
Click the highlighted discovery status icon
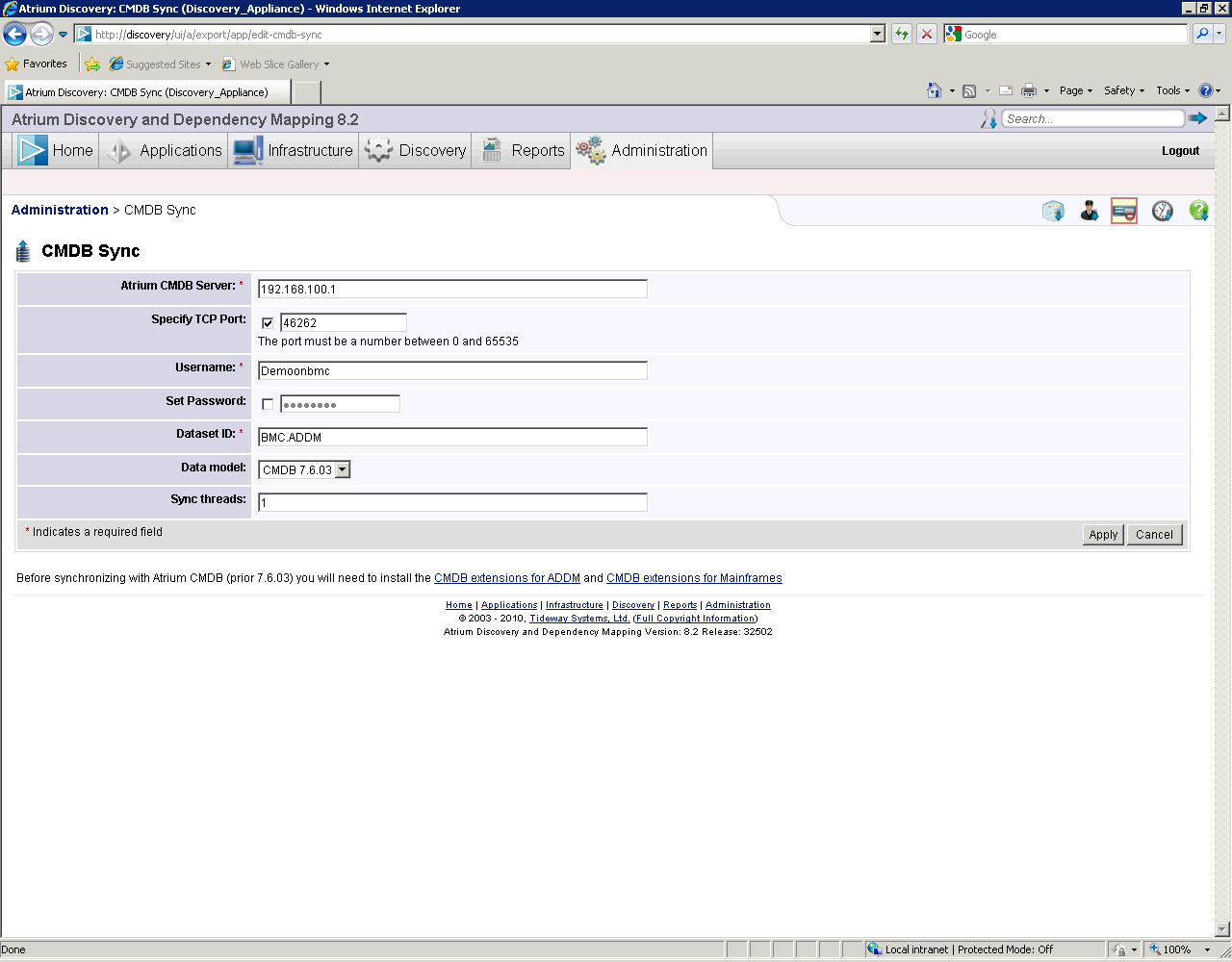(1124, 211)
